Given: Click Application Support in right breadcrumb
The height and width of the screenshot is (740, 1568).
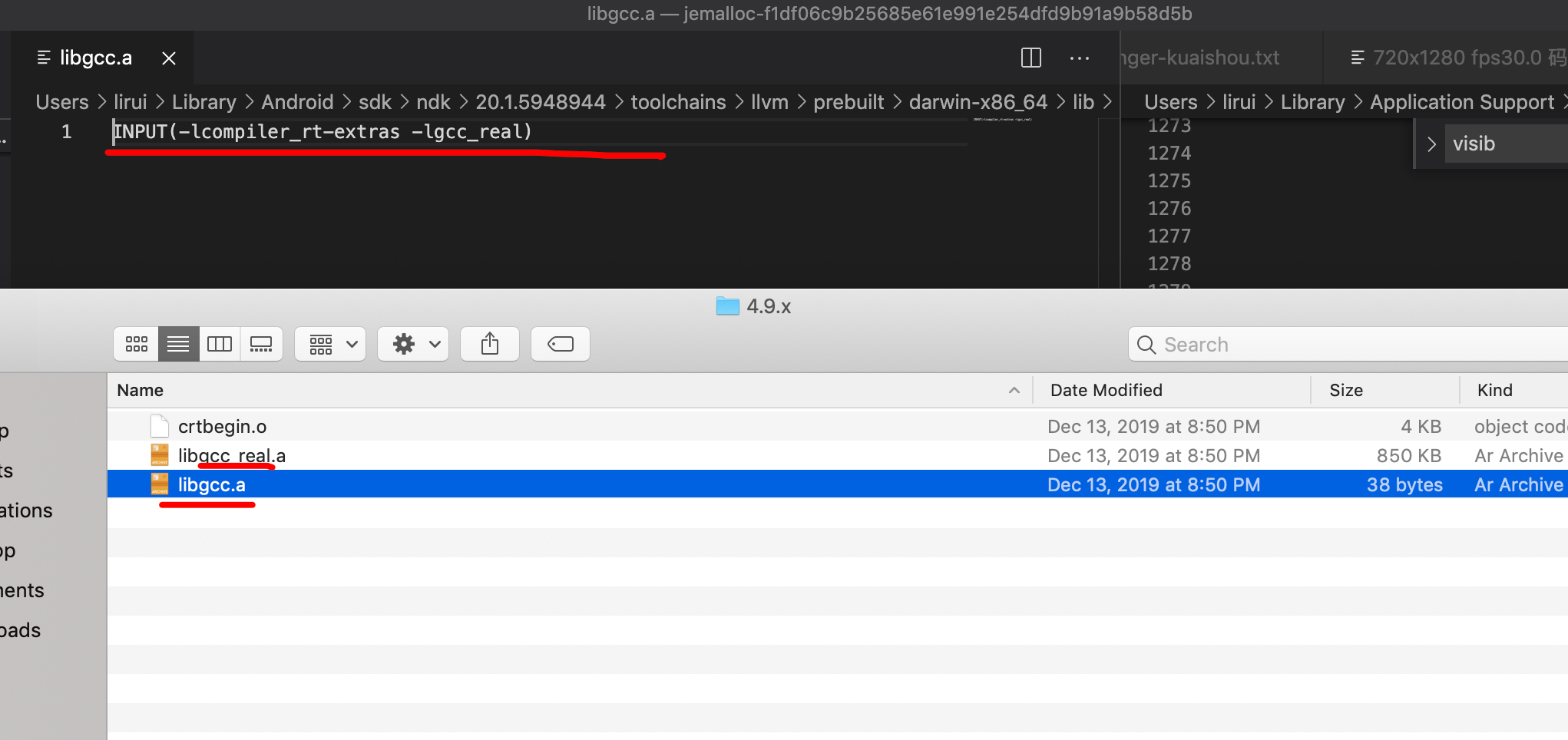Looking at the screenshot, I should click(1462, 102).
